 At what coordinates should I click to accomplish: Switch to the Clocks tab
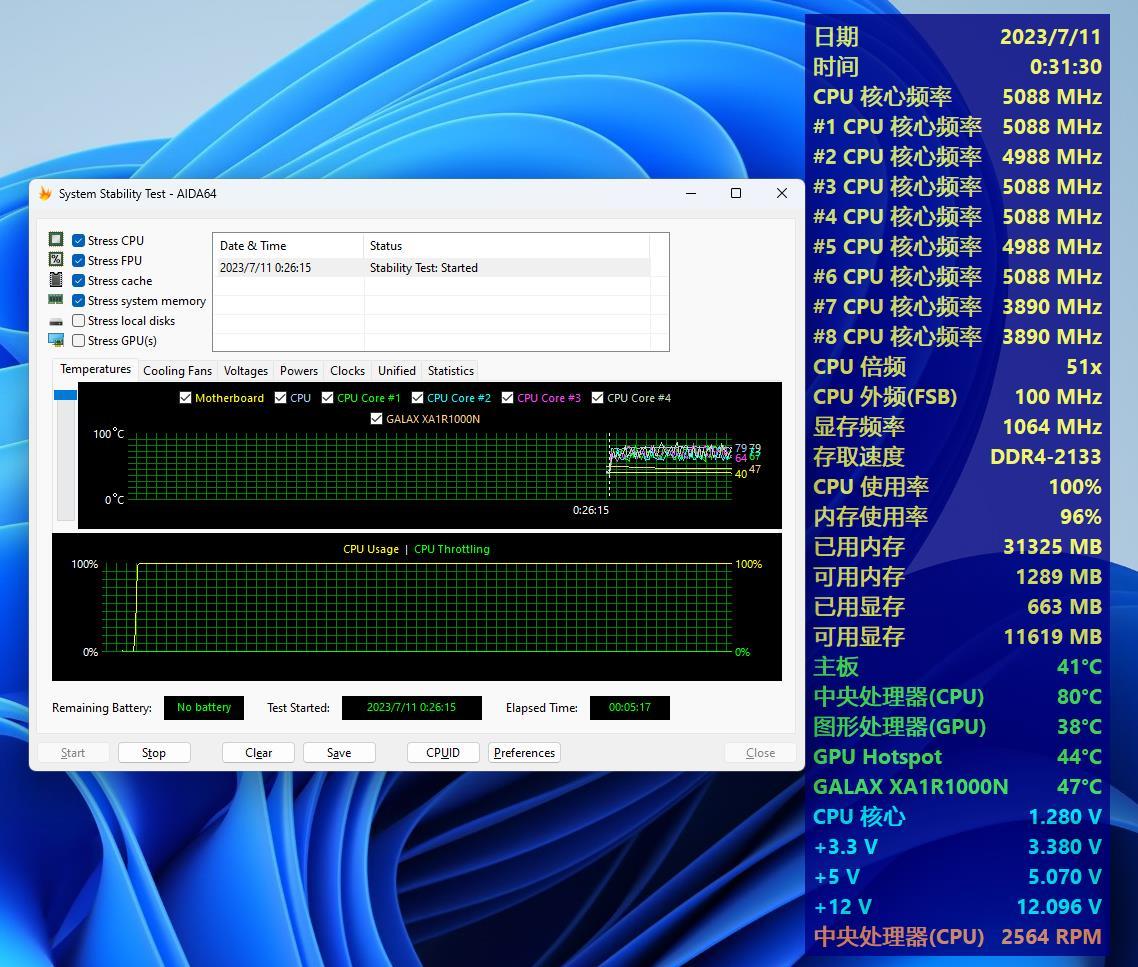tap(347, 370)
